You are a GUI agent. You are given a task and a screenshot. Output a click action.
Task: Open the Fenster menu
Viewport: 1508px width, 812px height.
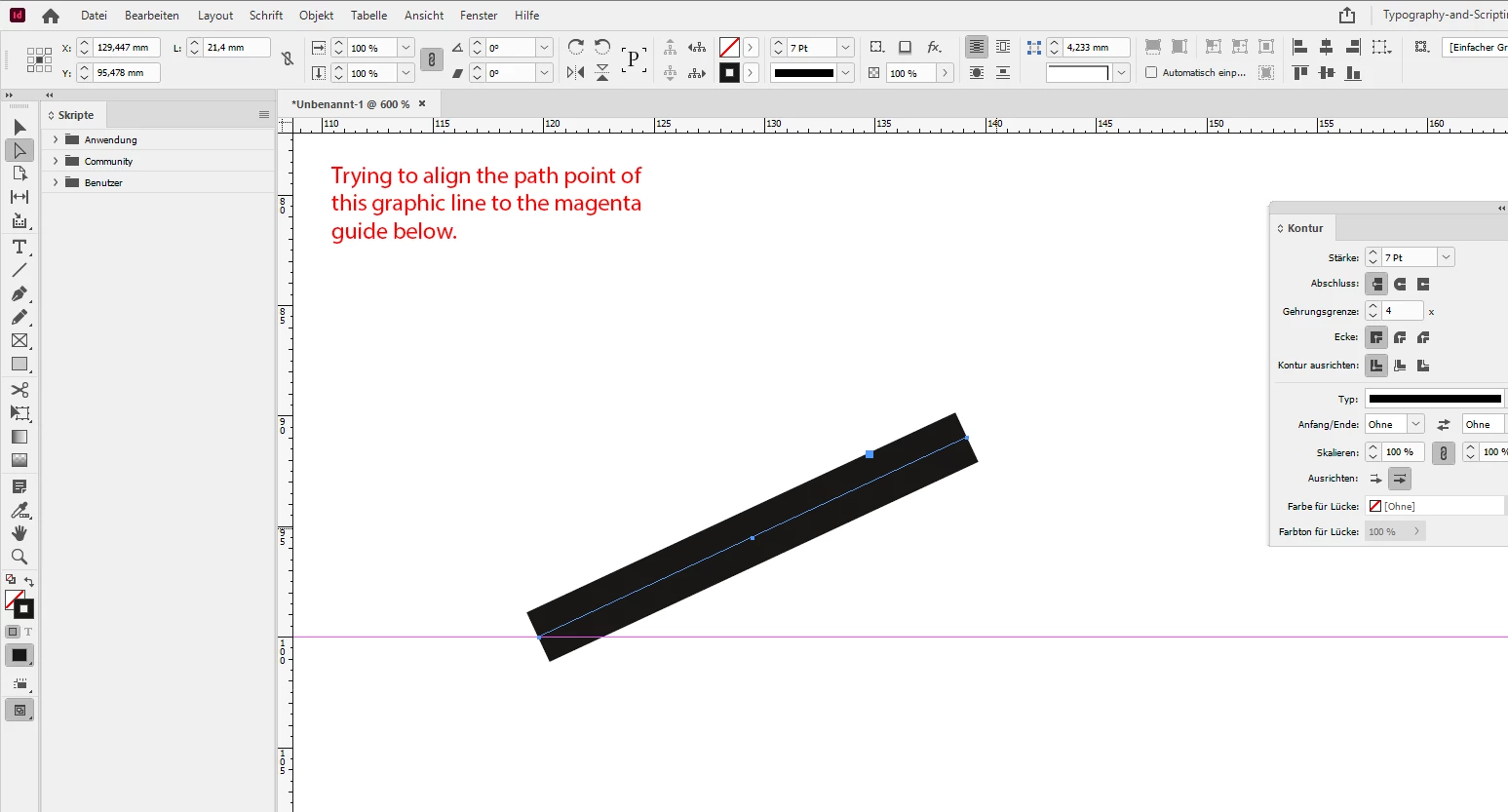coord(479,16)
